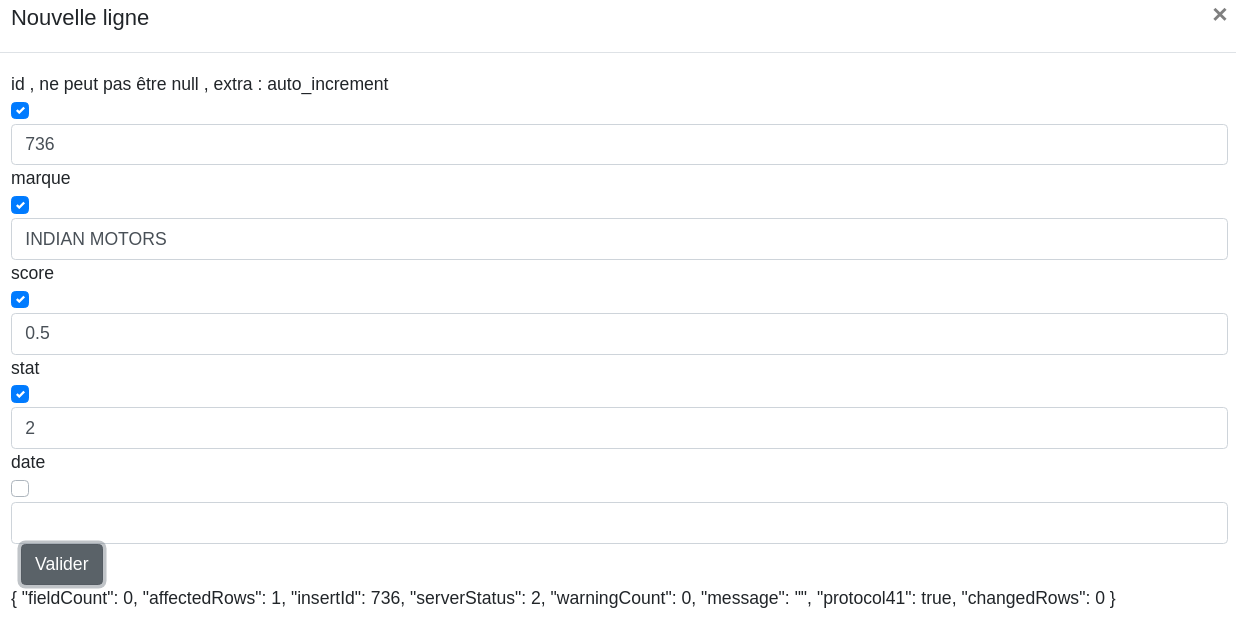Image resolution: width=1236 pixels, height=629 pixels.
Task: Click the marque field label
Action: click(41, 178)
